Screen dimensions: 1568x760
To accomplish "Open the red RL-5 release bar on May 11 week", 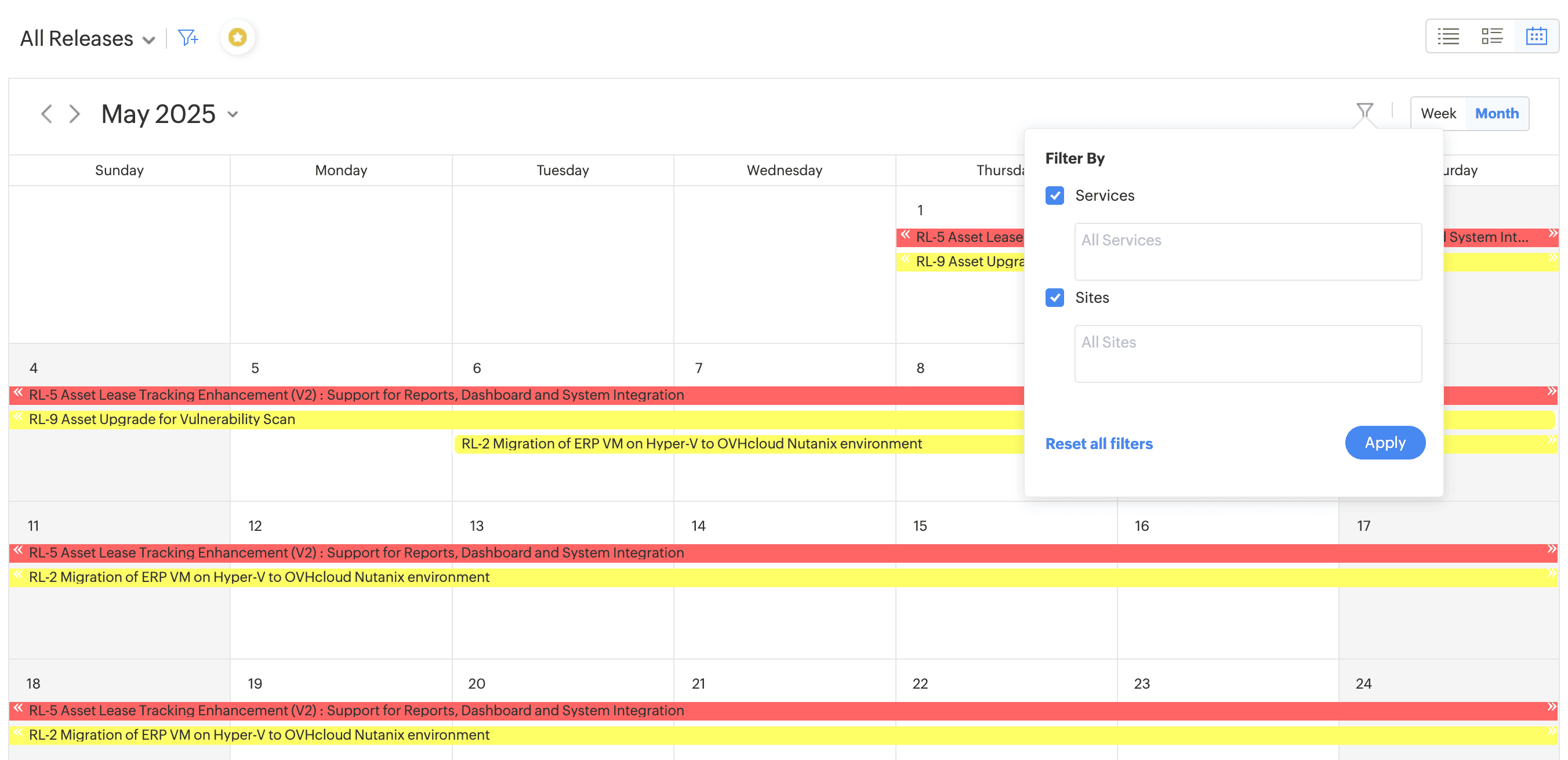I will (356, 553).
